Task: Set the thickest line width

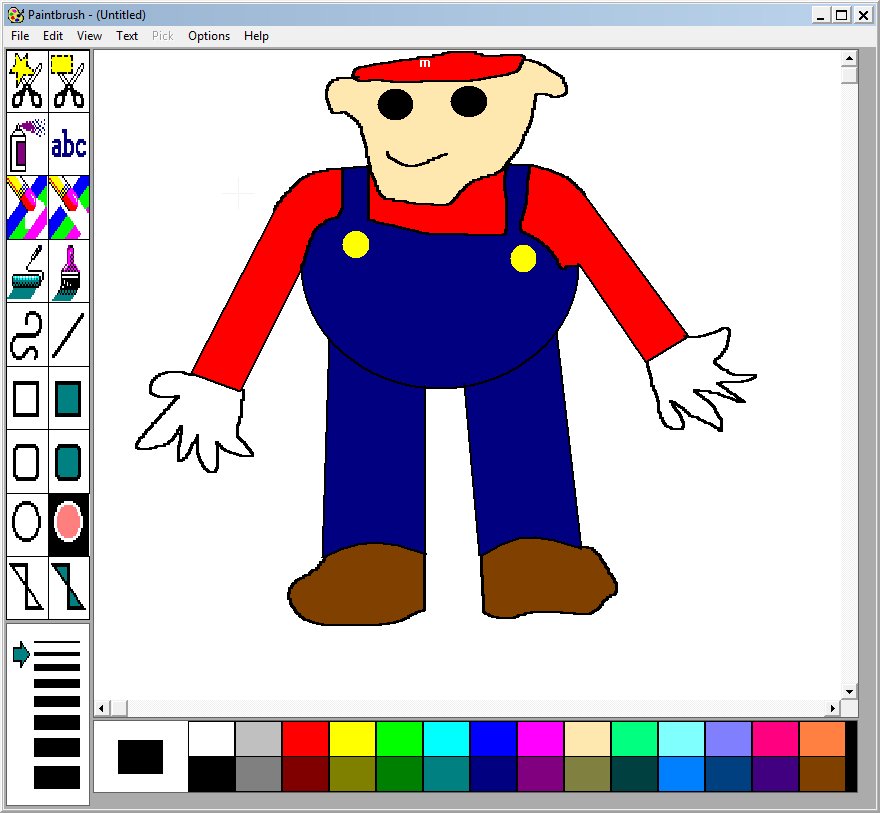Action: coord(57,778)
